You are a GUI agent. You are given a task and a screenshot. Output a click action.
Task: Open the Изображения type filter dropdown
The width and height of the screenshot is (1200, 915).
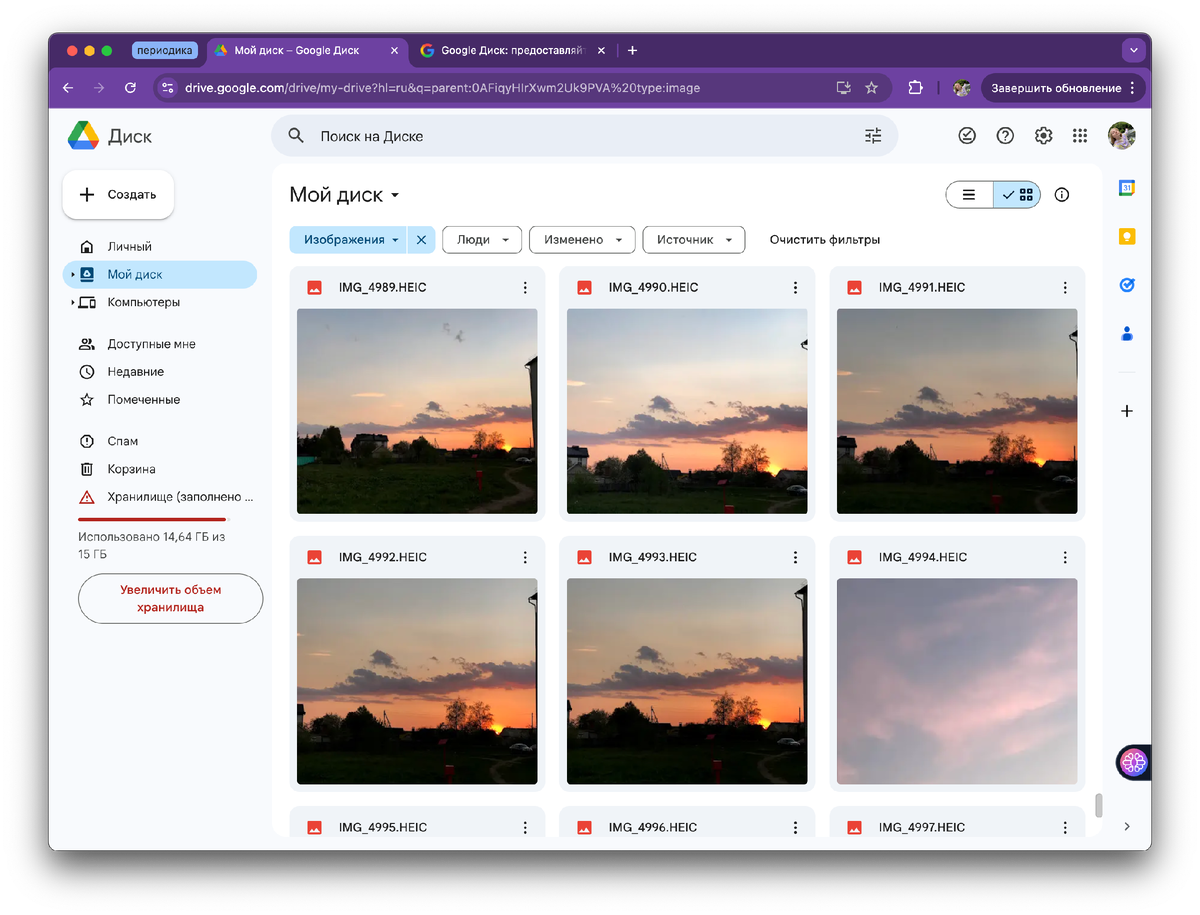(349, 240)
